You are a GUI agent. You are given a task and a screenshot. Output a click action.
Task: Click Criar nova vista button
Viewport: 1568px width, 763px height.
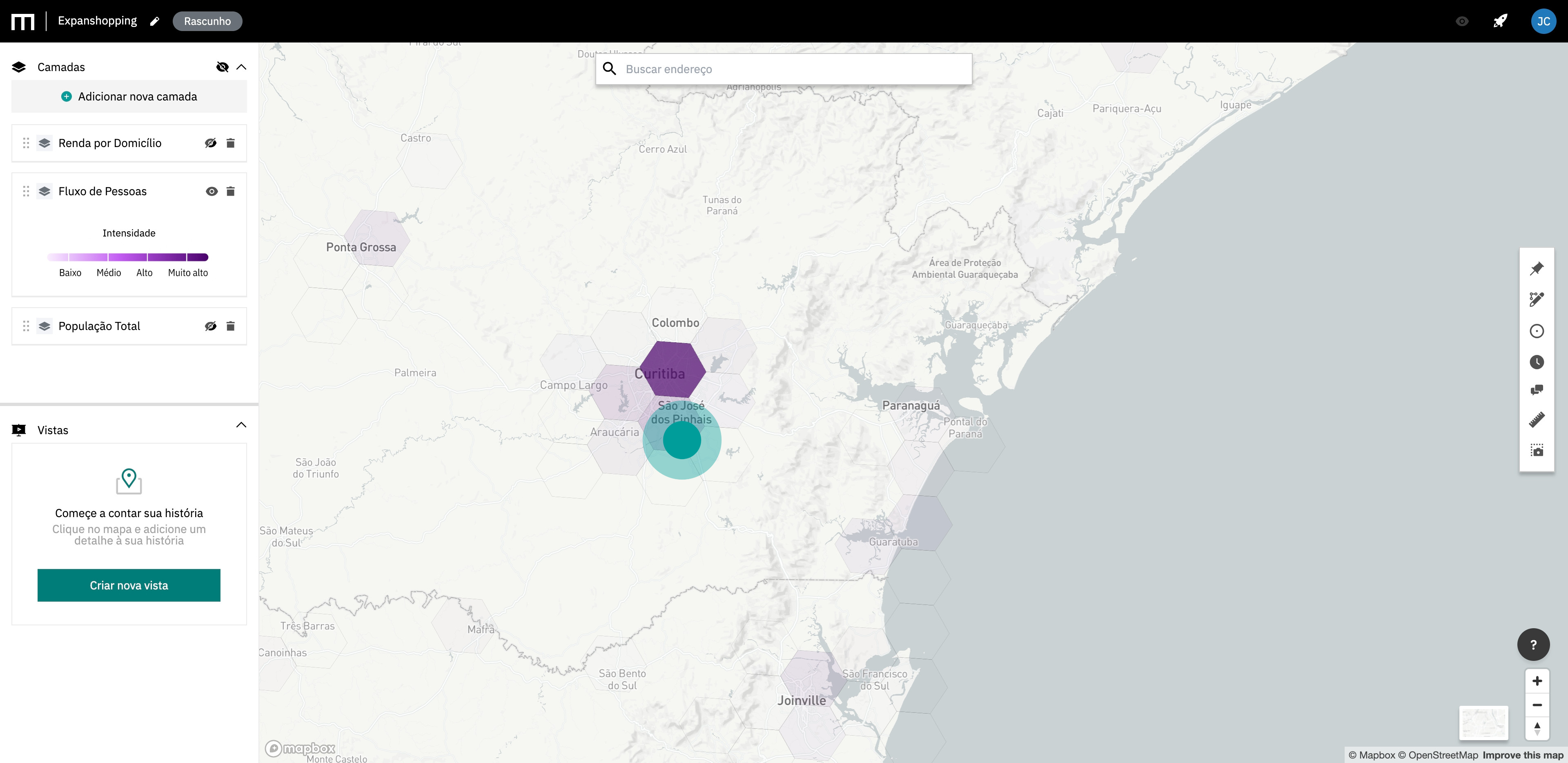point(129,585)
